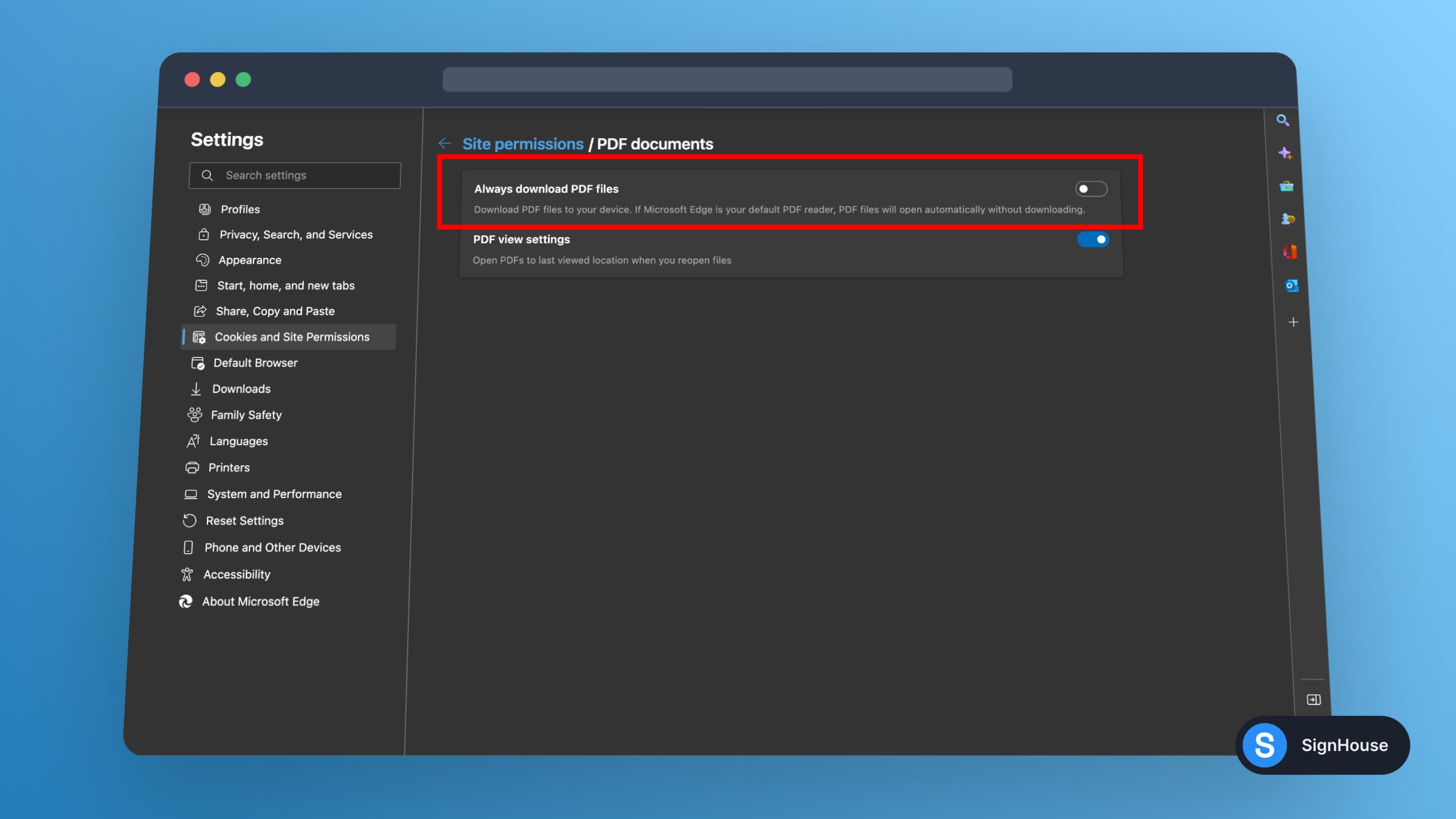1456x819 pixels.
Task: Go back using the back arrow
Action: point(445,143)
